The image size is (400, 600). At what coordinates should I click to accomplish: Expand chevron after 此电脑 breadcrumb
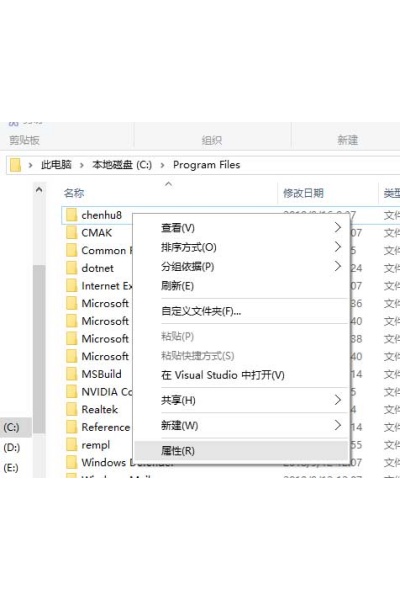(82, 165)
